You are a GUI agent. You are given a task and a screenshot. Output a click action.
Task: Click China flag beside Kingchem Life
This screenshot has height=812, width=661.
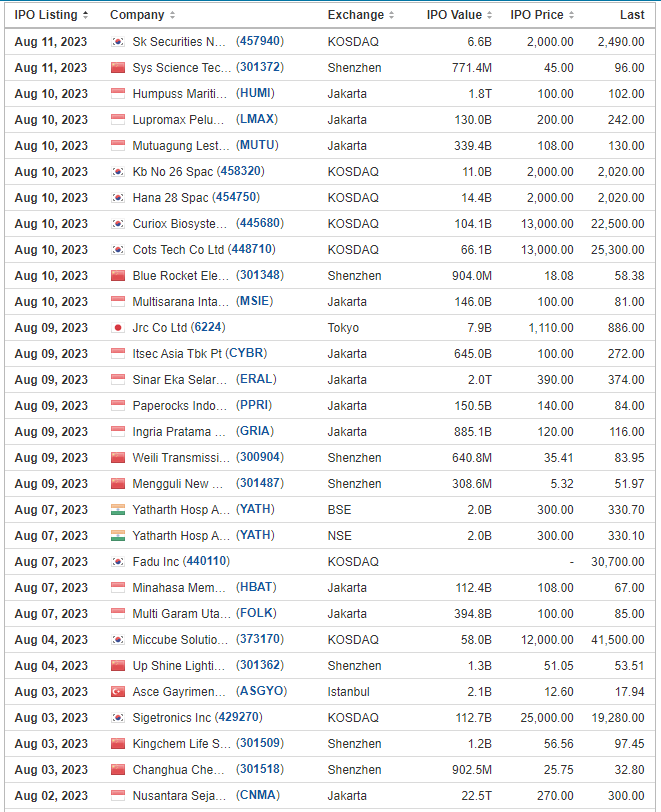coord(118,744)
